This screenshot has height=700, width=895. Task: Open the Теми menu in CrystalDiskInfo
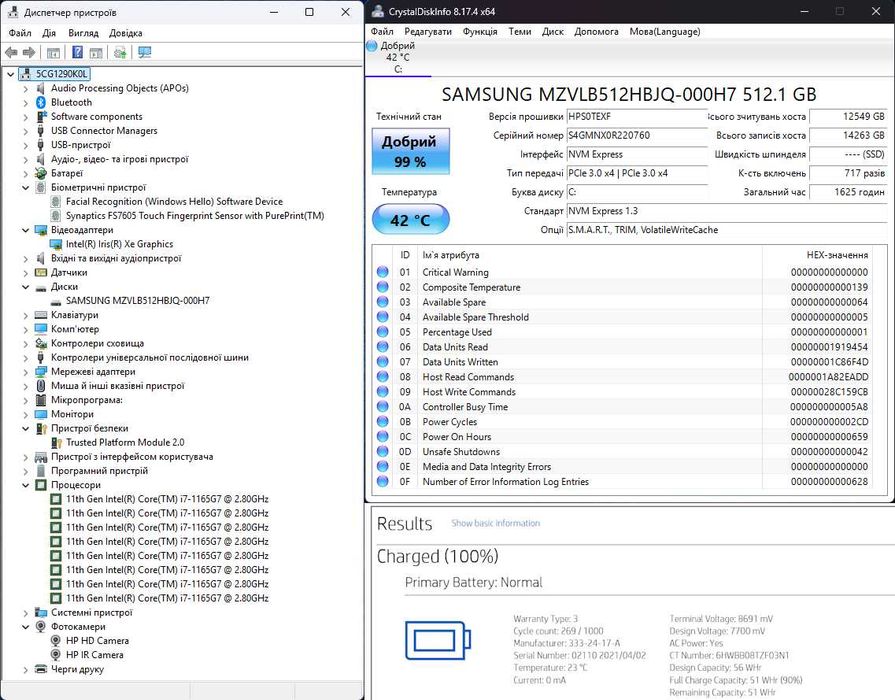[519, 31]
